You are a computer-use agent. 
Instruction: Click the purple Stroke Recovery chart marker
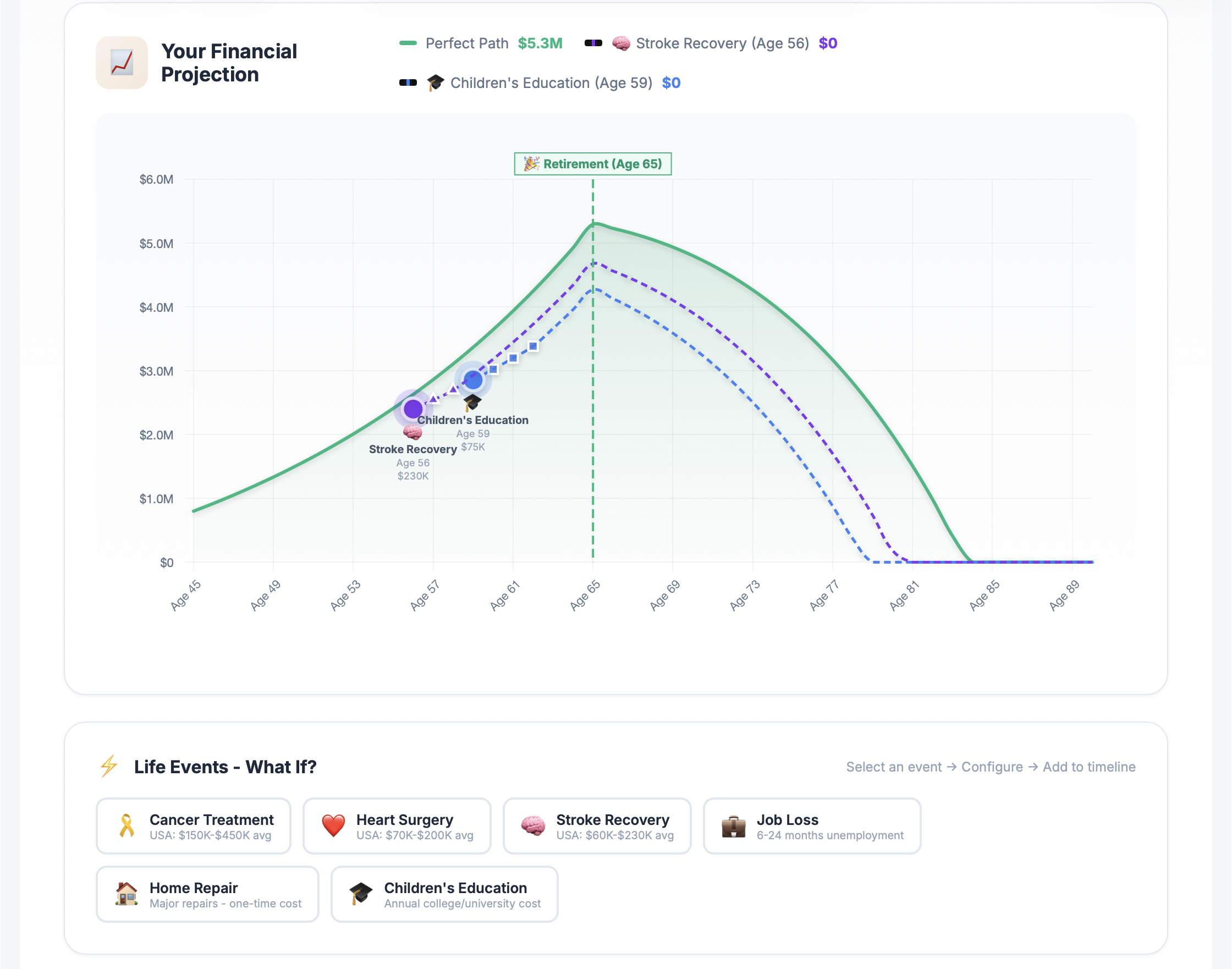pyautogui.click(x=413, y=409)
